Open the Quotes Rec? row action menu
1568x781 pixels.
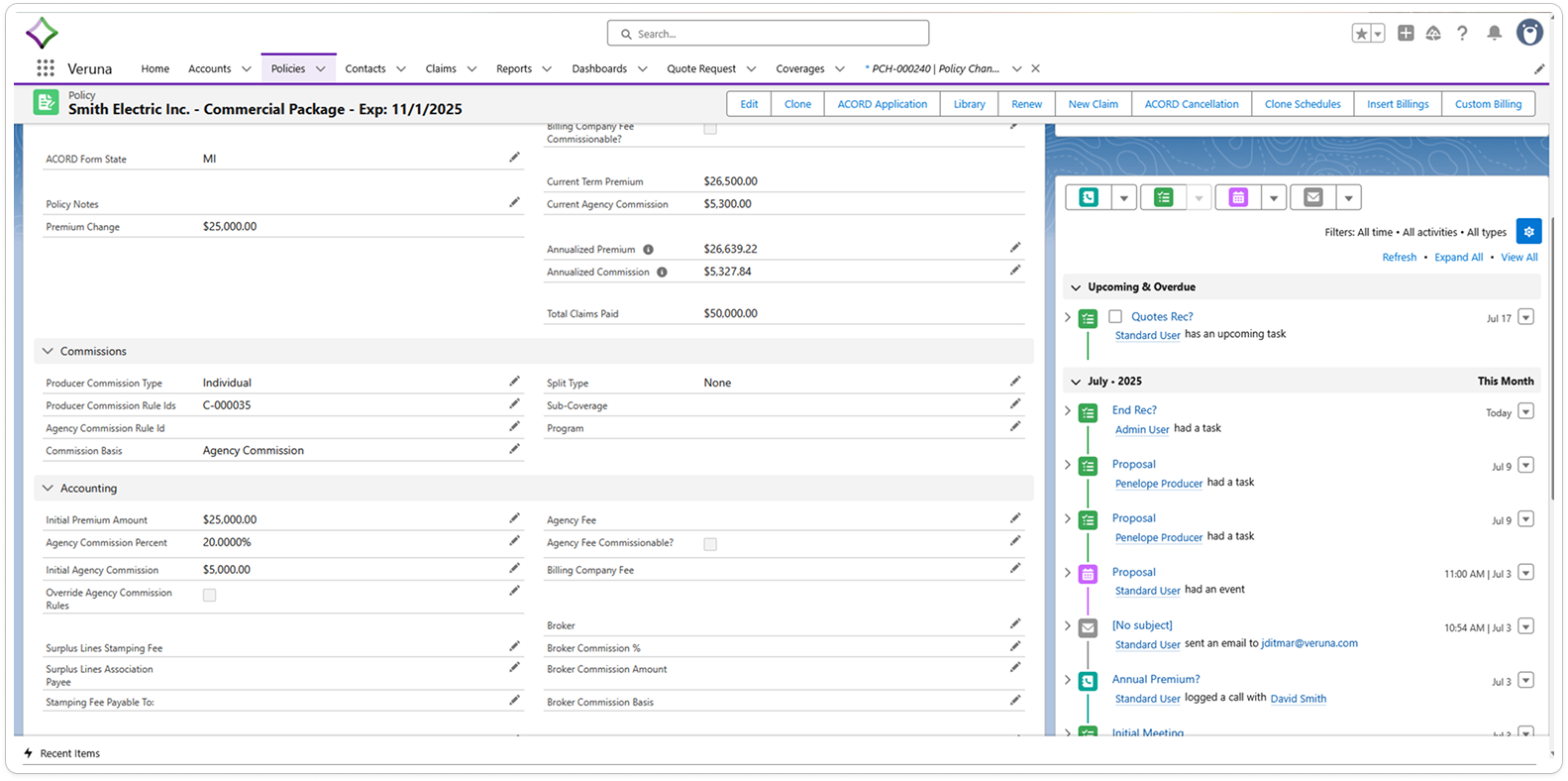pyautogui.click(x=1525, y=317)
